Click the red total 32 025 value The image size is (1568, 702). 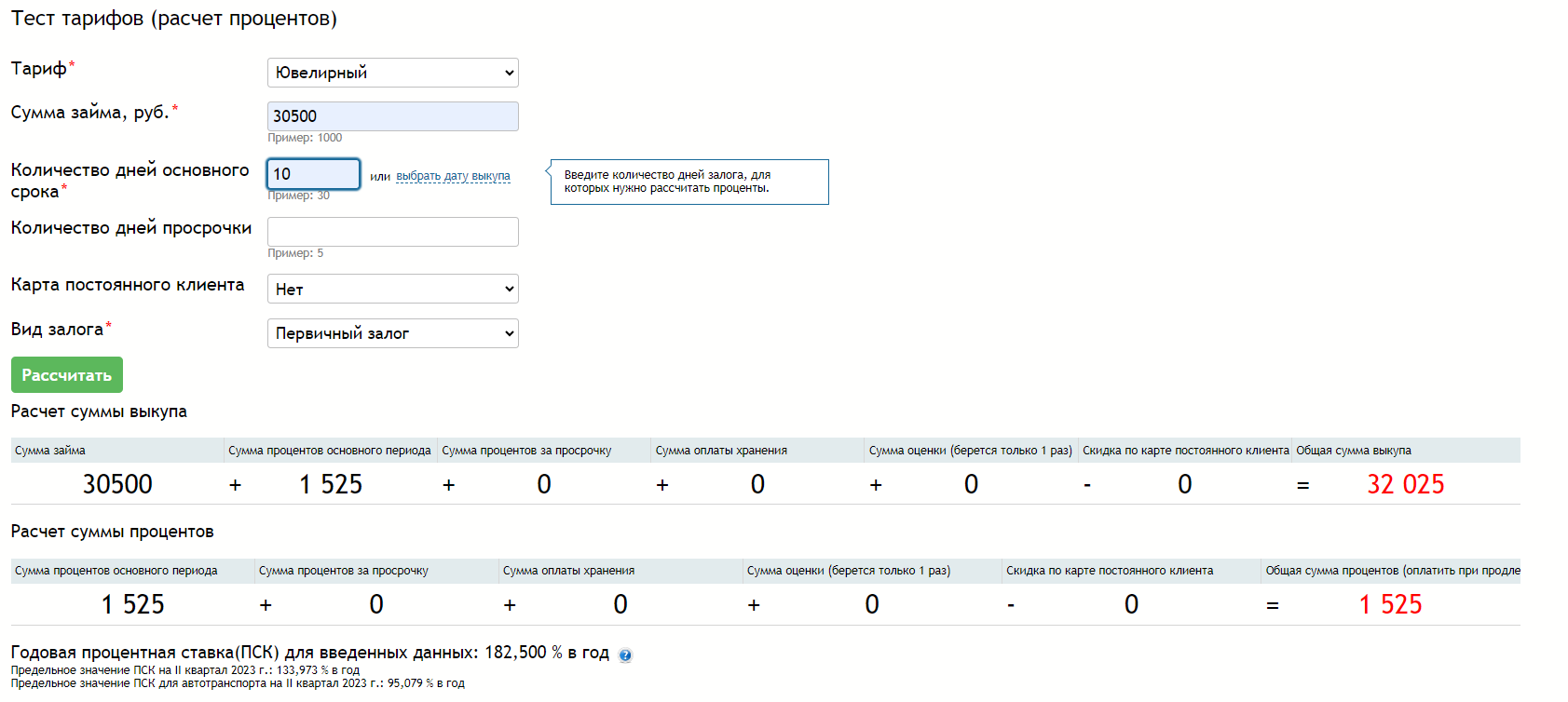point(1405,484)
